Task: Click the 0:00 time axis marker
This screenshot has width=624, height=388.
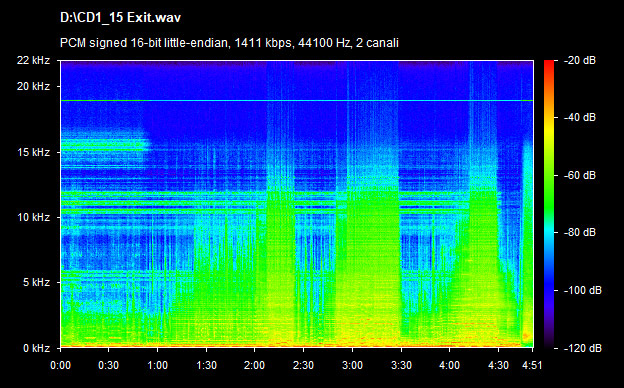Action: [x=60, y=365]
